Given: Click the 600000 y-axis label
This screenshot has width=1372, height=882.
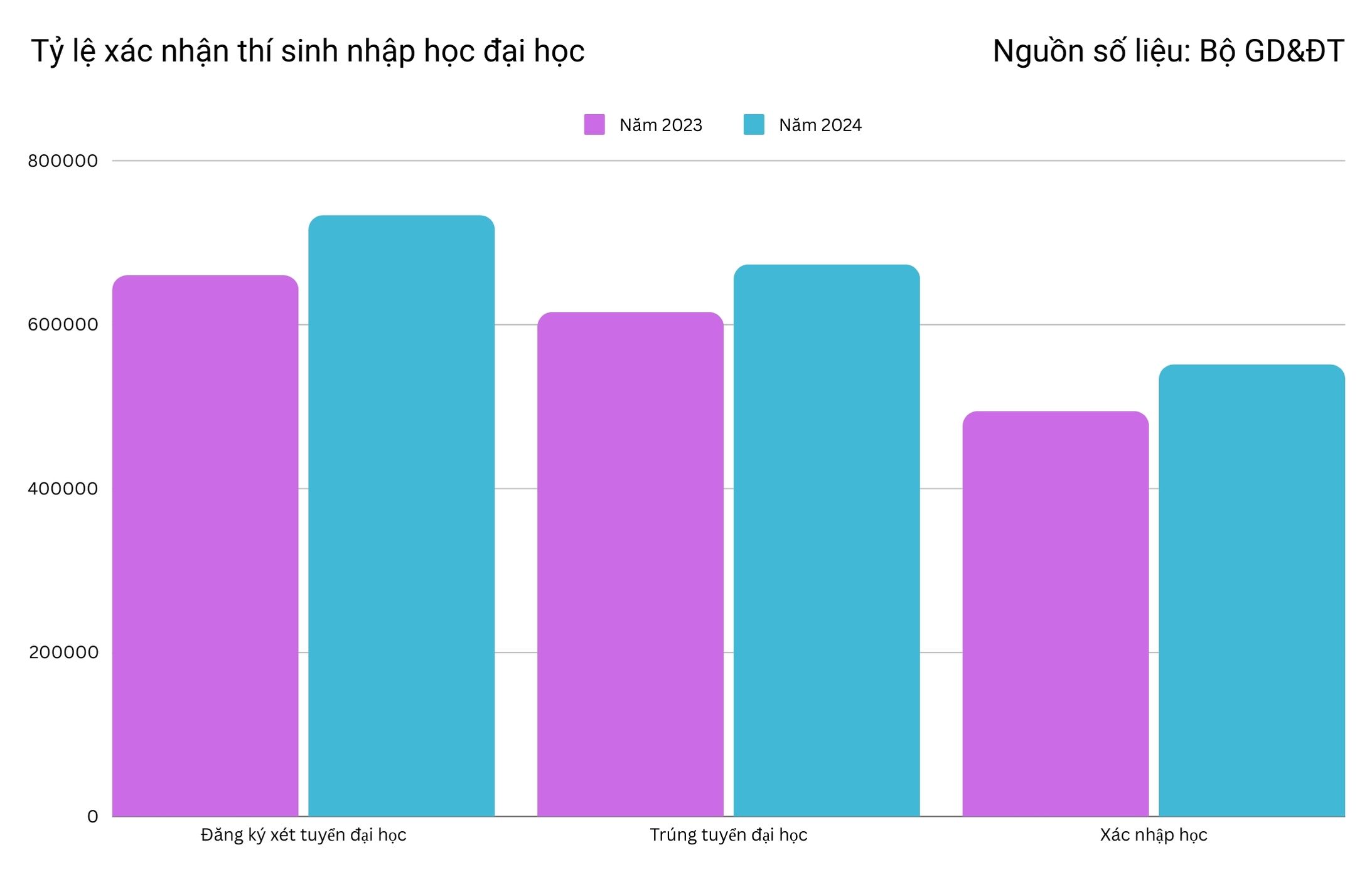Looking at the screenshot, I should [63, 325].
